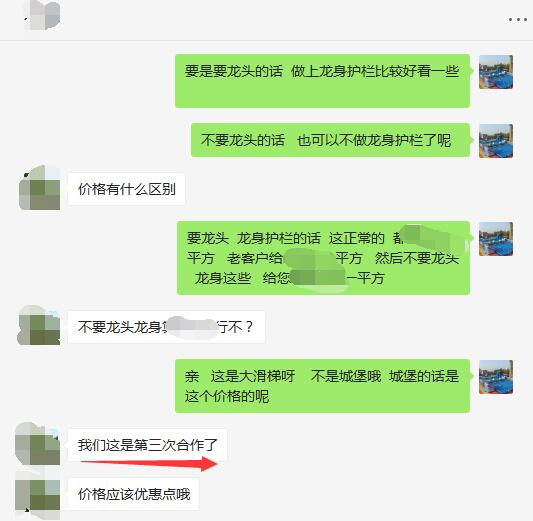Viewport: 533px width, 521px height.
Task: Click sender avatar beside '要龙头 龙身护栏的话' message
Action: (496, 239)
